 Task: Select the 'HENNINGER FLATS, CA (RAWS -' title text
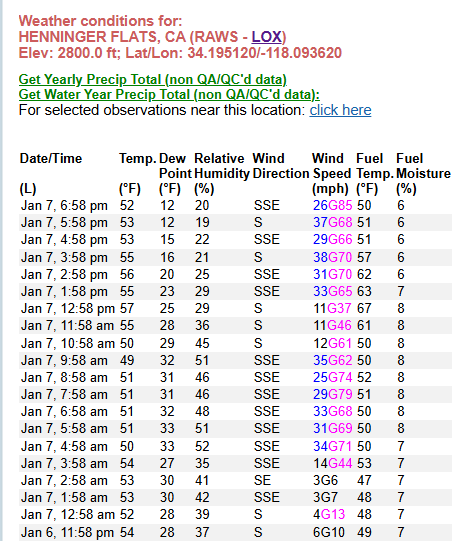point(133,37)
